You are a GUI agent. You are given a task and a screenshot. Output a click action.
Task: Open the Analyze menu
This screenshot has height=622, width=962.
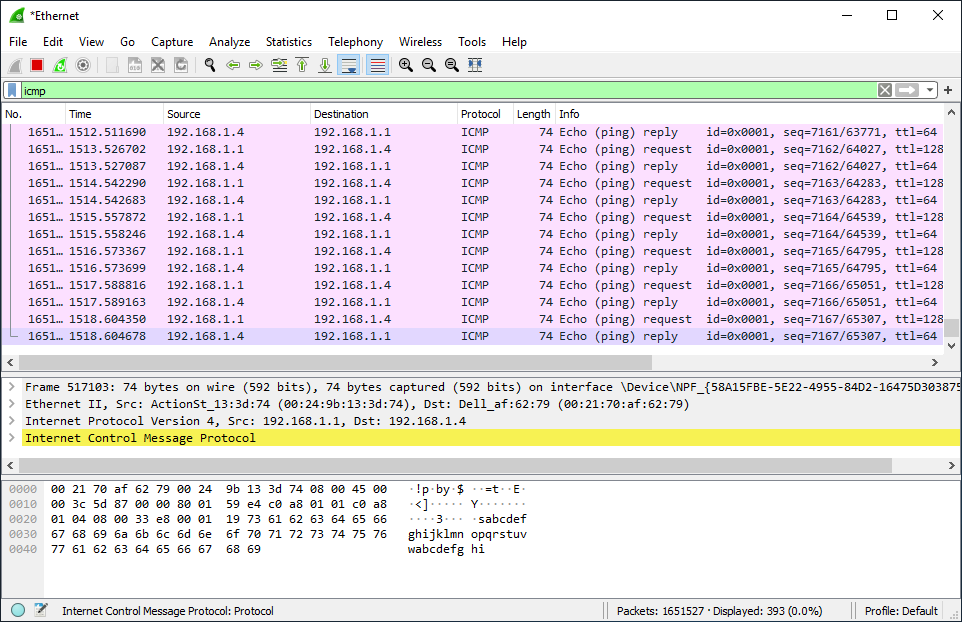[229, 42]
